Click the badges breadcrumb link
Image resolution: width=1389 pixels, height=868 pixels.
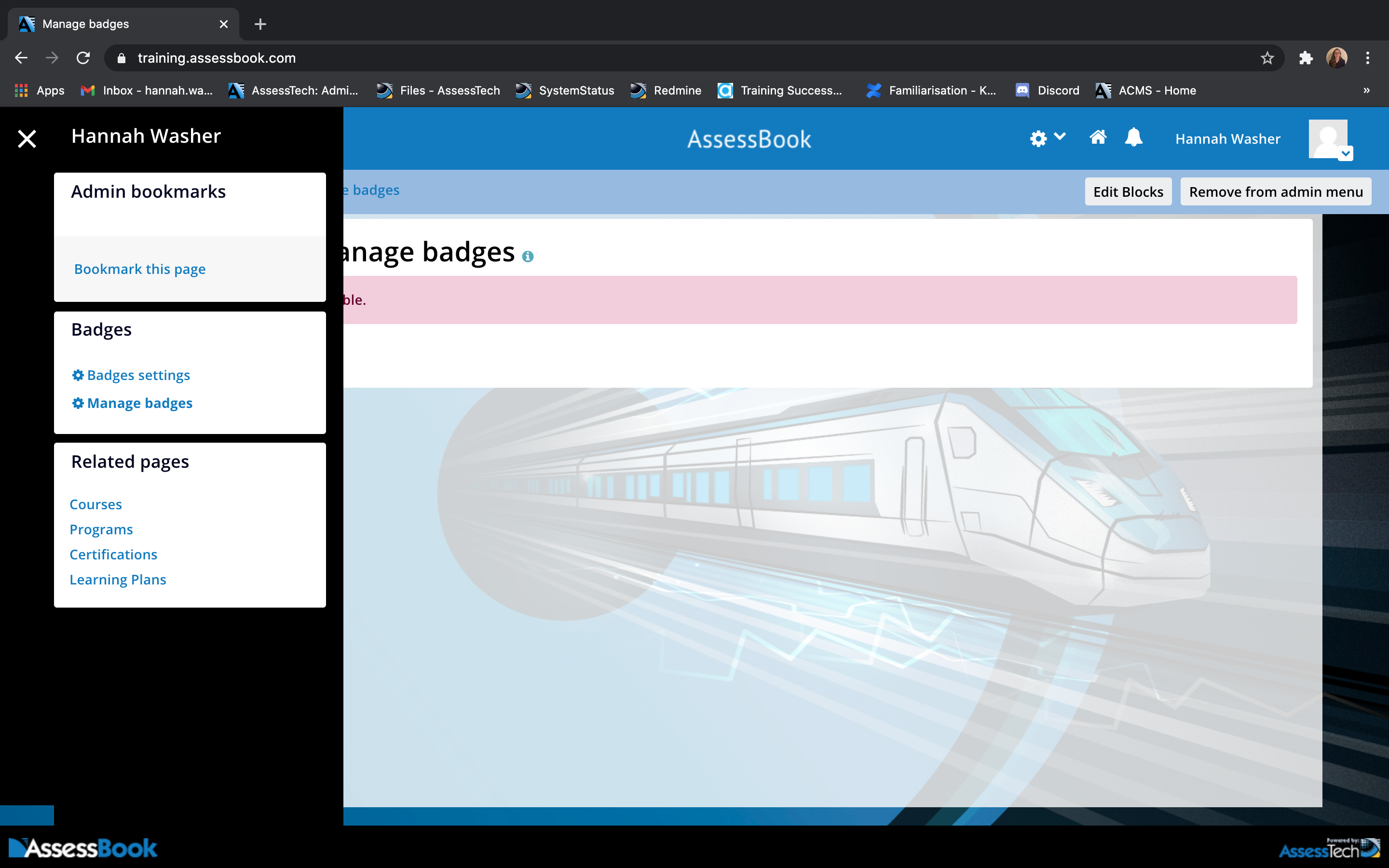(372, 190)
